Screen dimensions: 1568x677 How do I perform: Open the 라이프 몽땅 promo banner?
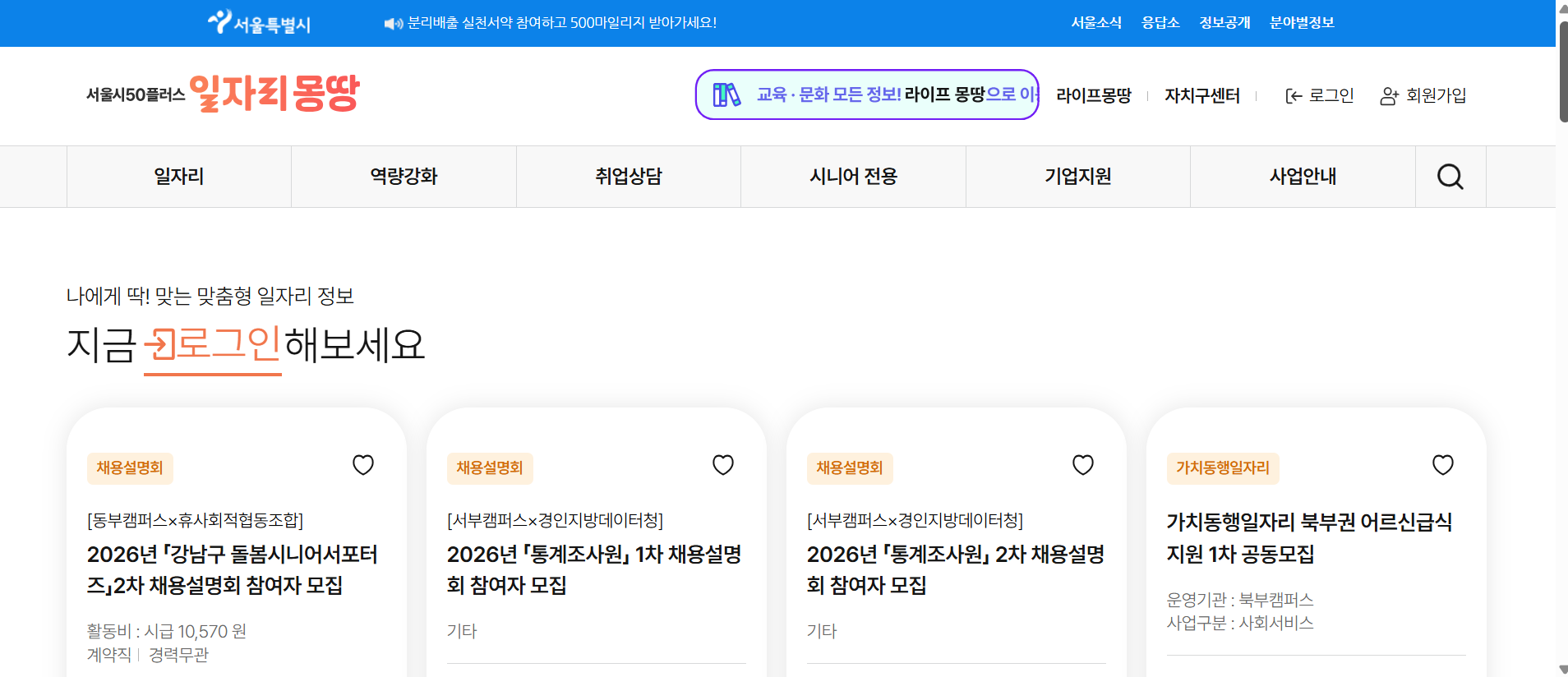pos(867,94)
